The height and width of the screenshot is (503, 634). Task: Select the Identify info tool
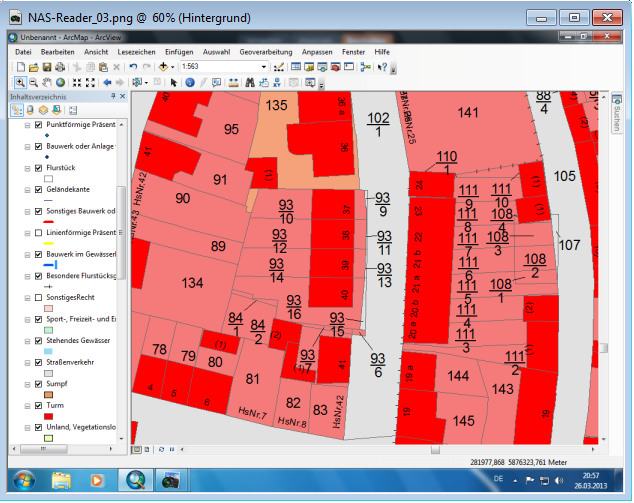coord(190,82)
